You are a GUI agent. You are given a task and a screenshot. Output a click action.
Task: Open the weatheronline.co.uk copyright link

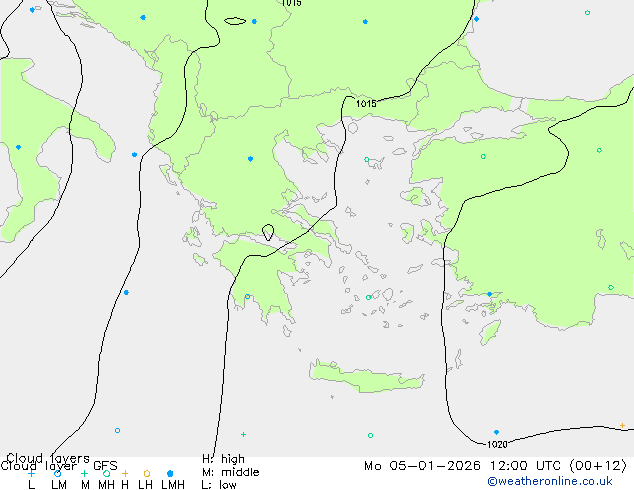click(x=549, y=481)
